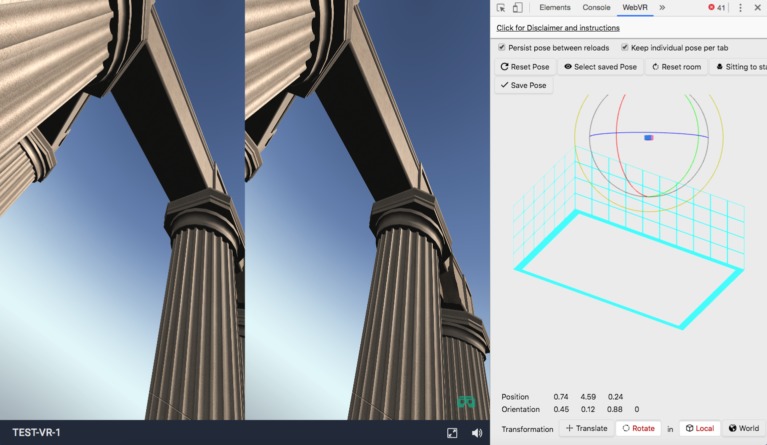Click the Position X value 0.74
Image resolution: width=767 pixels, height=445 pixels.
[x=561, y=397]
